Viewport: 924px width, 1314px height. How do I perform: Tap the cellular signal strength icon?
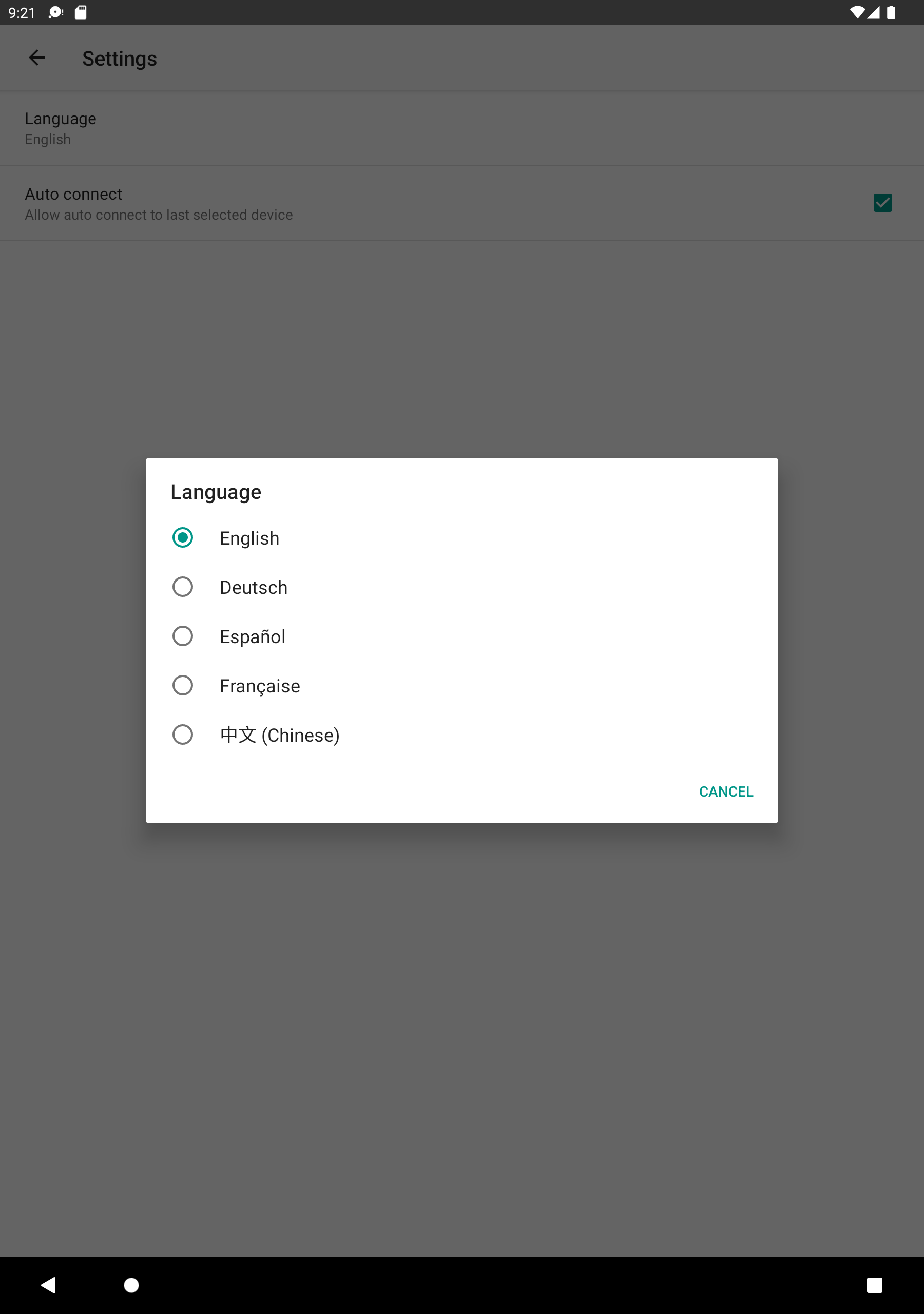click(x=874, y=13)
